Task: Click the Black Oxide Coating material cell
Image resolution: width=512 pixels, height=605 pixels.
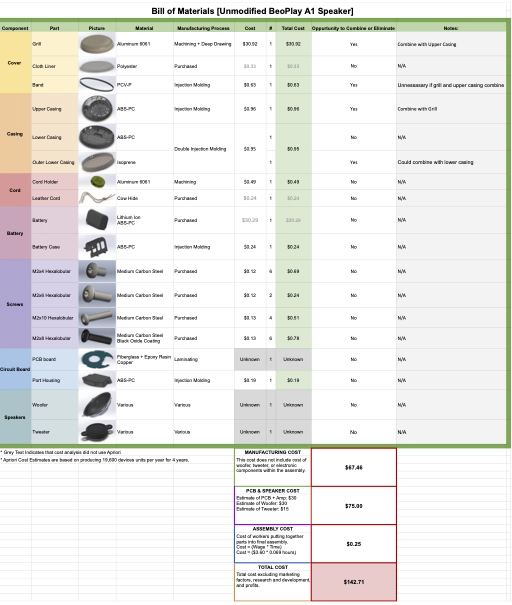Action: click(144, 338)
